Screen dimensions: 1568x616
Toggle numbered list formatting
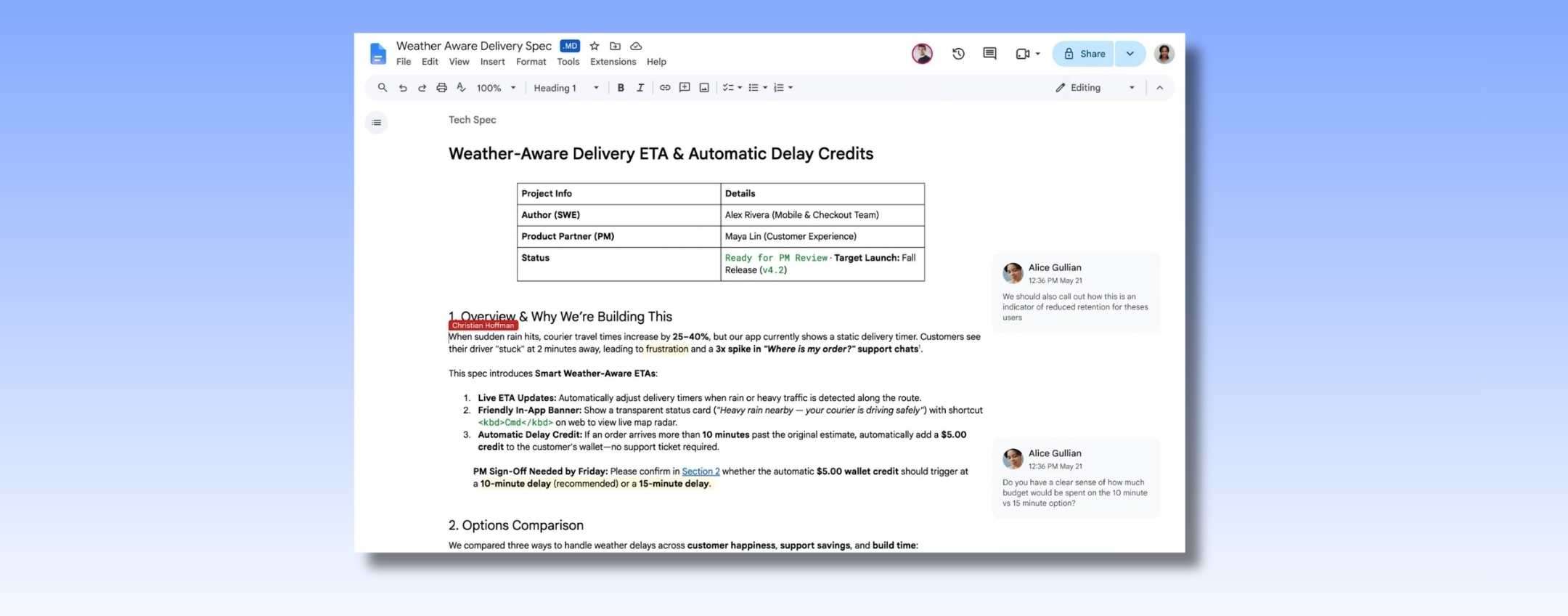(x=779, y=88)
